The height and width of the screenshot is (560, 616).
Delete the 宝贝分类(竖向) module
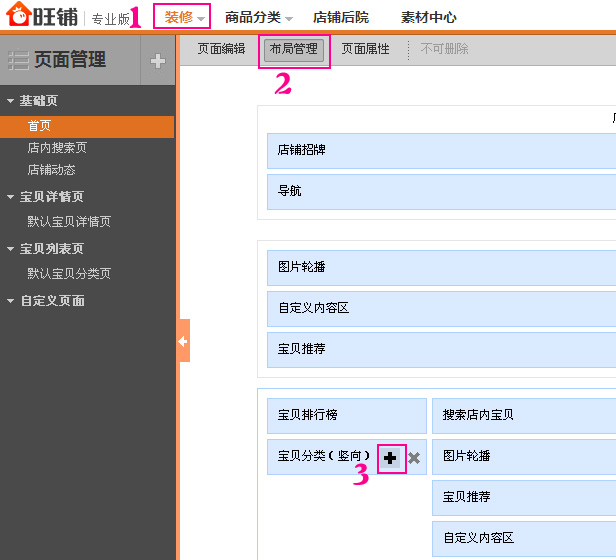tap(414, 457)
